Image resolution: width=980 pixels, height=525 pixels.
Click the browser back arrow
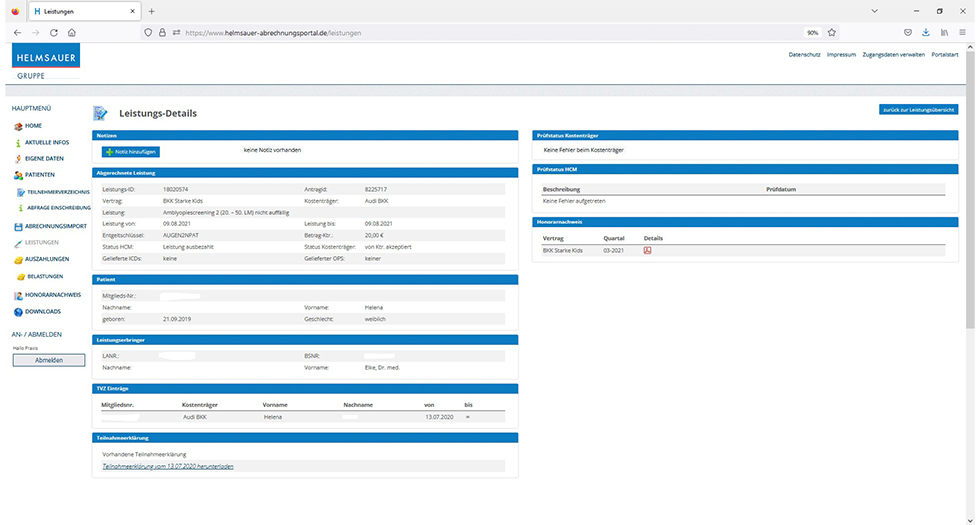18,32
